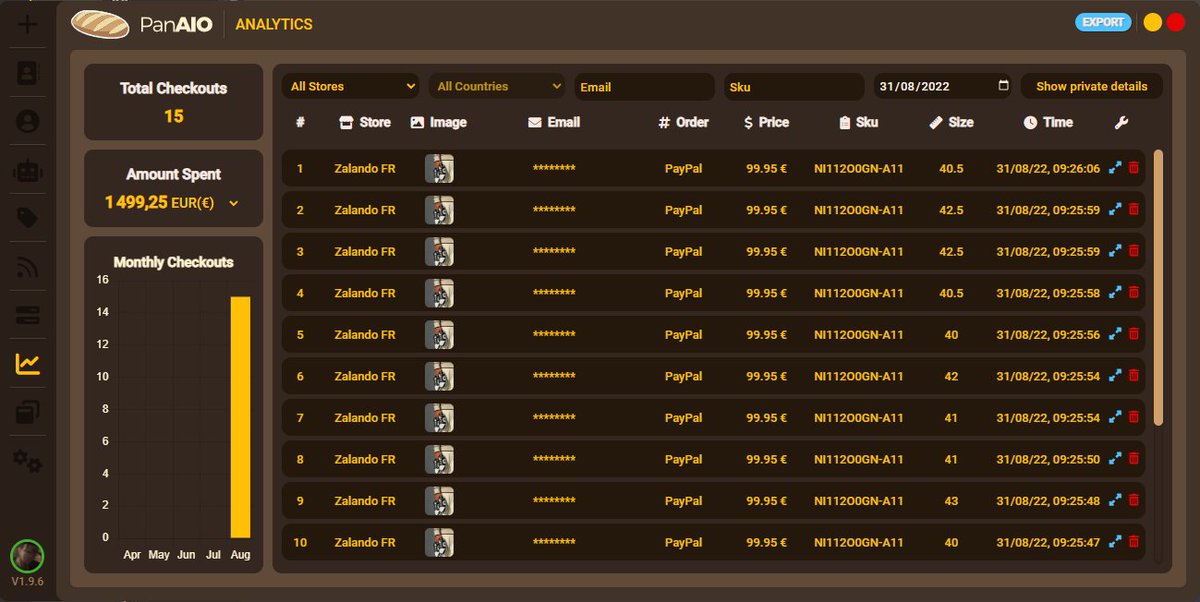The image size is (1200, 602).
Task: Open the tag sidebar icon
Action: (x=27, y=218)
